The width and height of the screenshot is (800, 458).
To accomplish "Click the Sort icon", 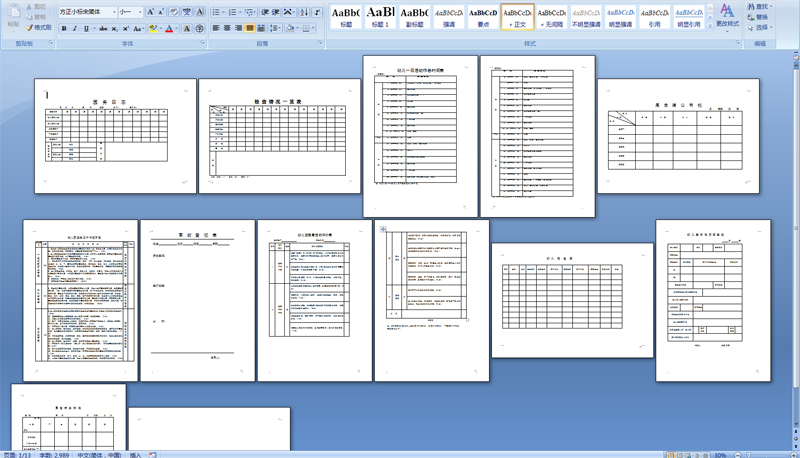I will point(304,12).
